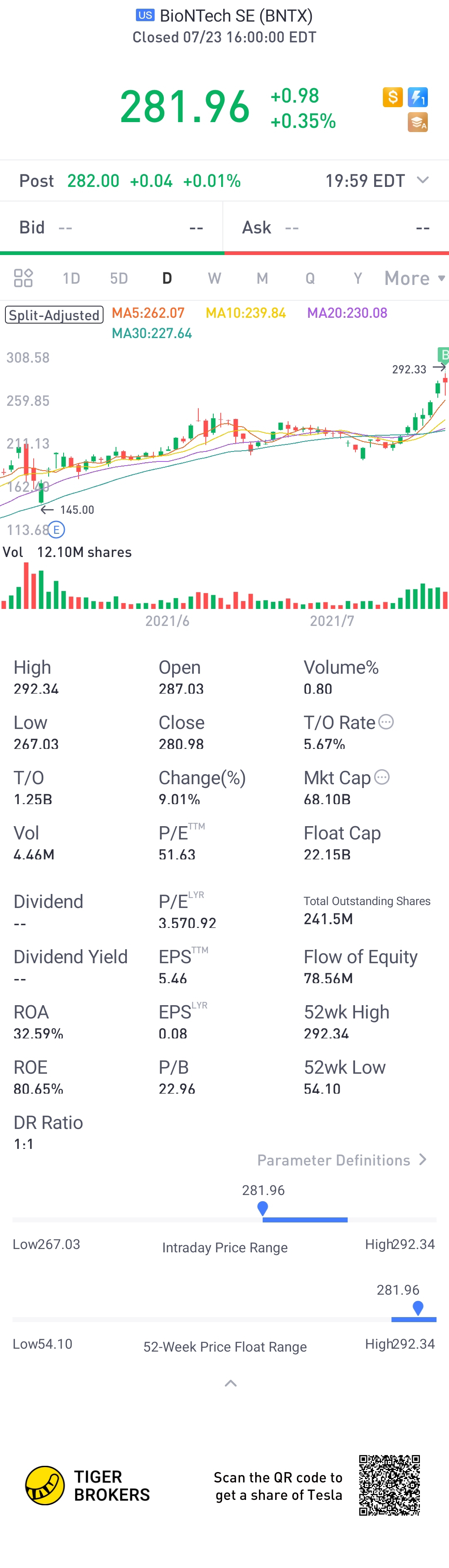The width and height of the screenshot is (449, 1568).
Task: Open the chart layout grid icon
Action: [x=23, y=278]
